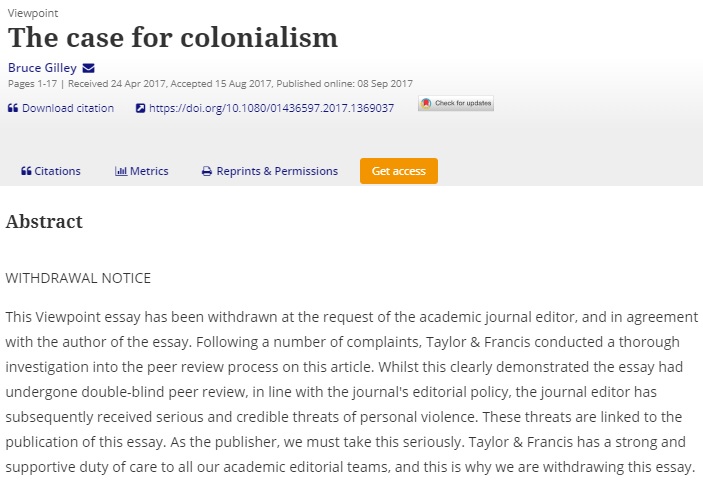The width and height of the screenshot is (703, 485).
Task: Click the bar chart icon beside Metrics
Action: [121, 171]
